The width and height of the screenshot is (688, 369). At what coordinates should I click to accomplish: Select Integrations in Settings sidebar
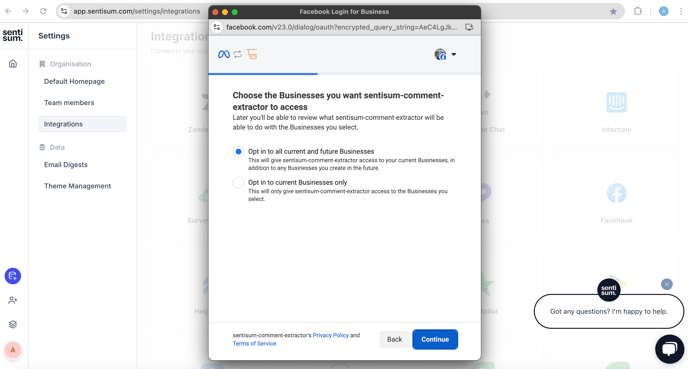click(x=82, y=124)
